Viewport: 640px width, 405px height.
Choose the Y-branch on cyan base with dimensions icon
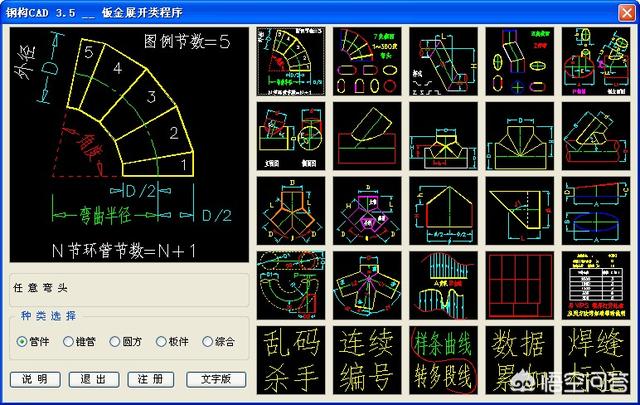tap(443, 136)
